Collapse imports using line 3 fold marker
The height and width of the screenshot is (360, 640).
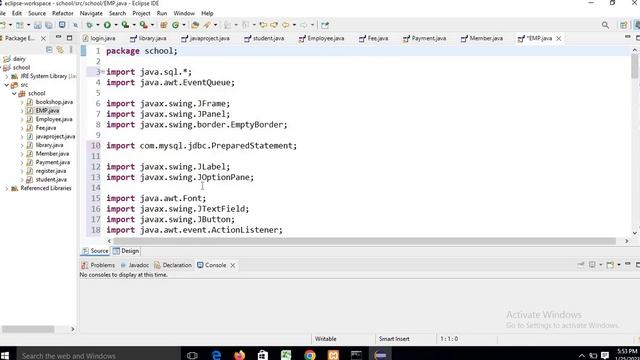[103, 72]
